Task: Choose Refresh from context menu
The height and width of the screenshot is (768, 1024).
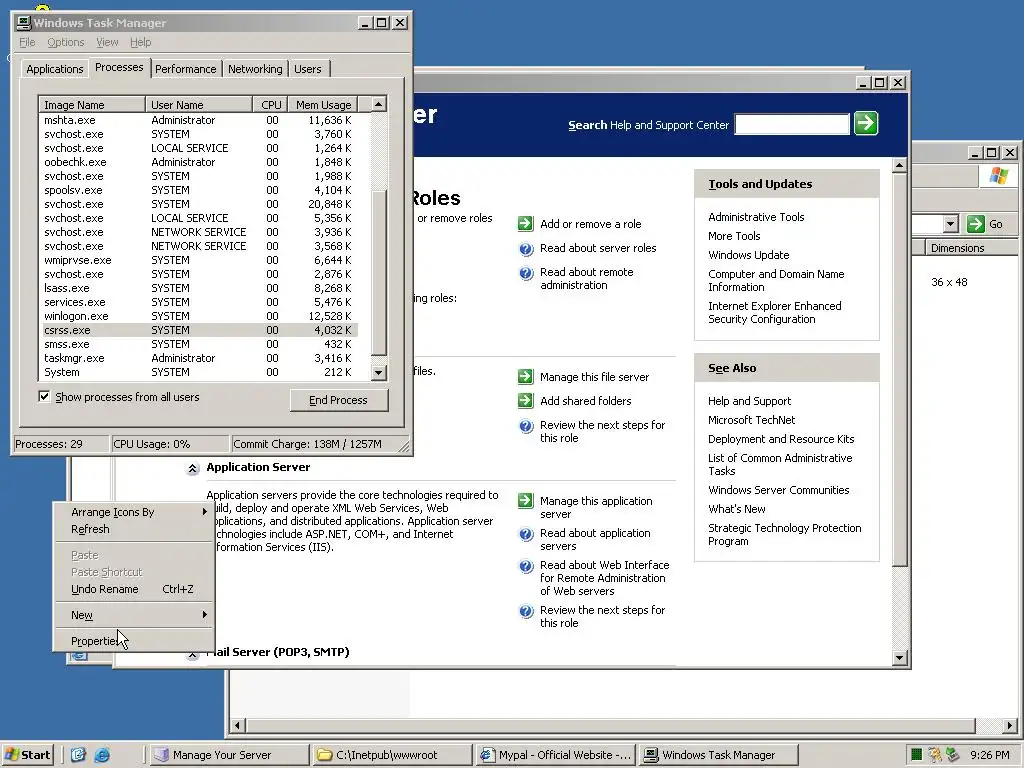Action: pos(133,529)
